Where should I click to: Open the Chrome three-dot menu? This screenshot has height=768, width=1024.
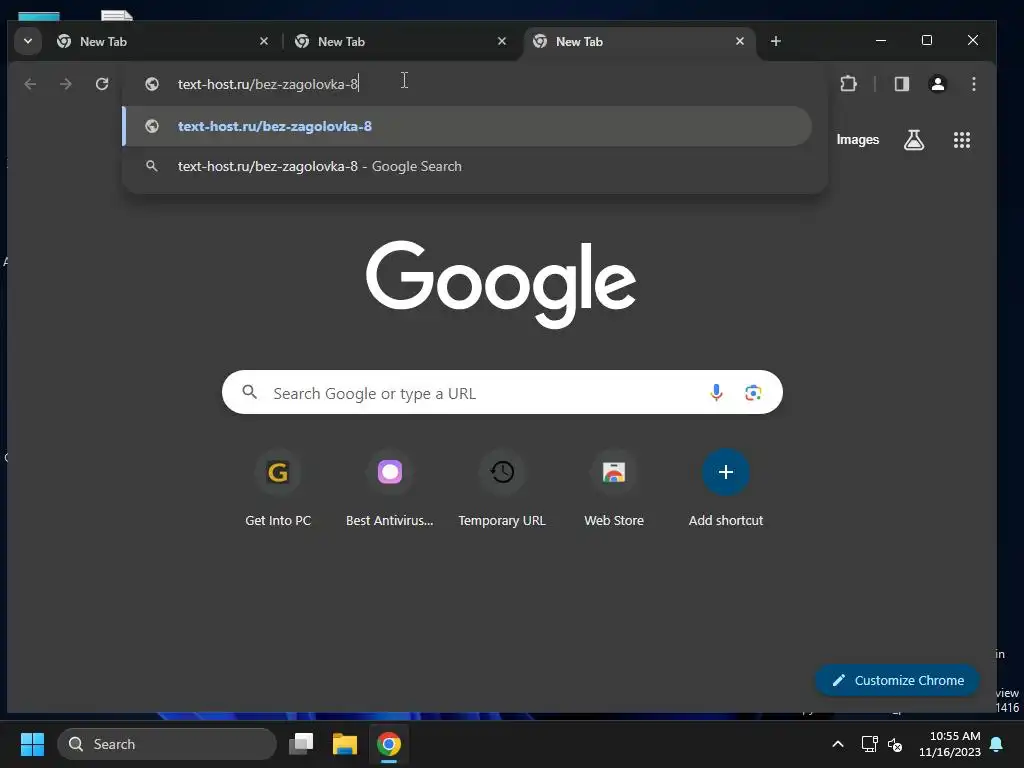(x=974, y=84)
